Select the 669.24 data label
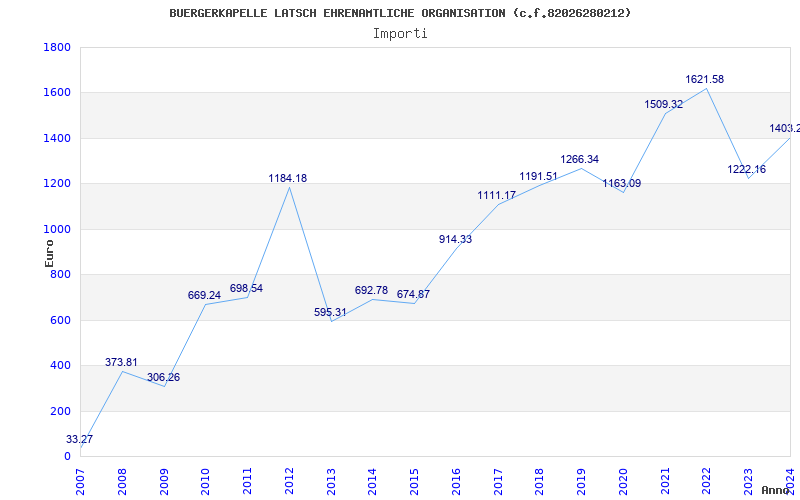800x500 pixels. [x=204, y=295]
